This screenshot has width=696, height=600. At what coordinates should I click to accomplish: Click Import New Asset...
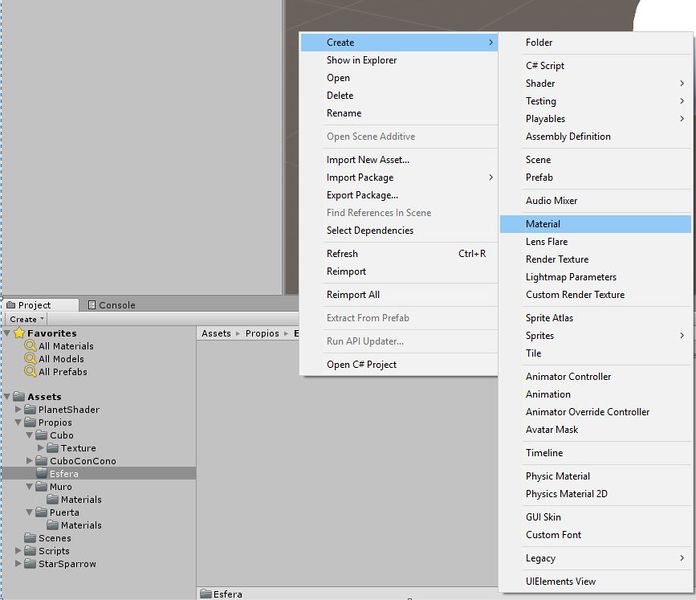399,160
